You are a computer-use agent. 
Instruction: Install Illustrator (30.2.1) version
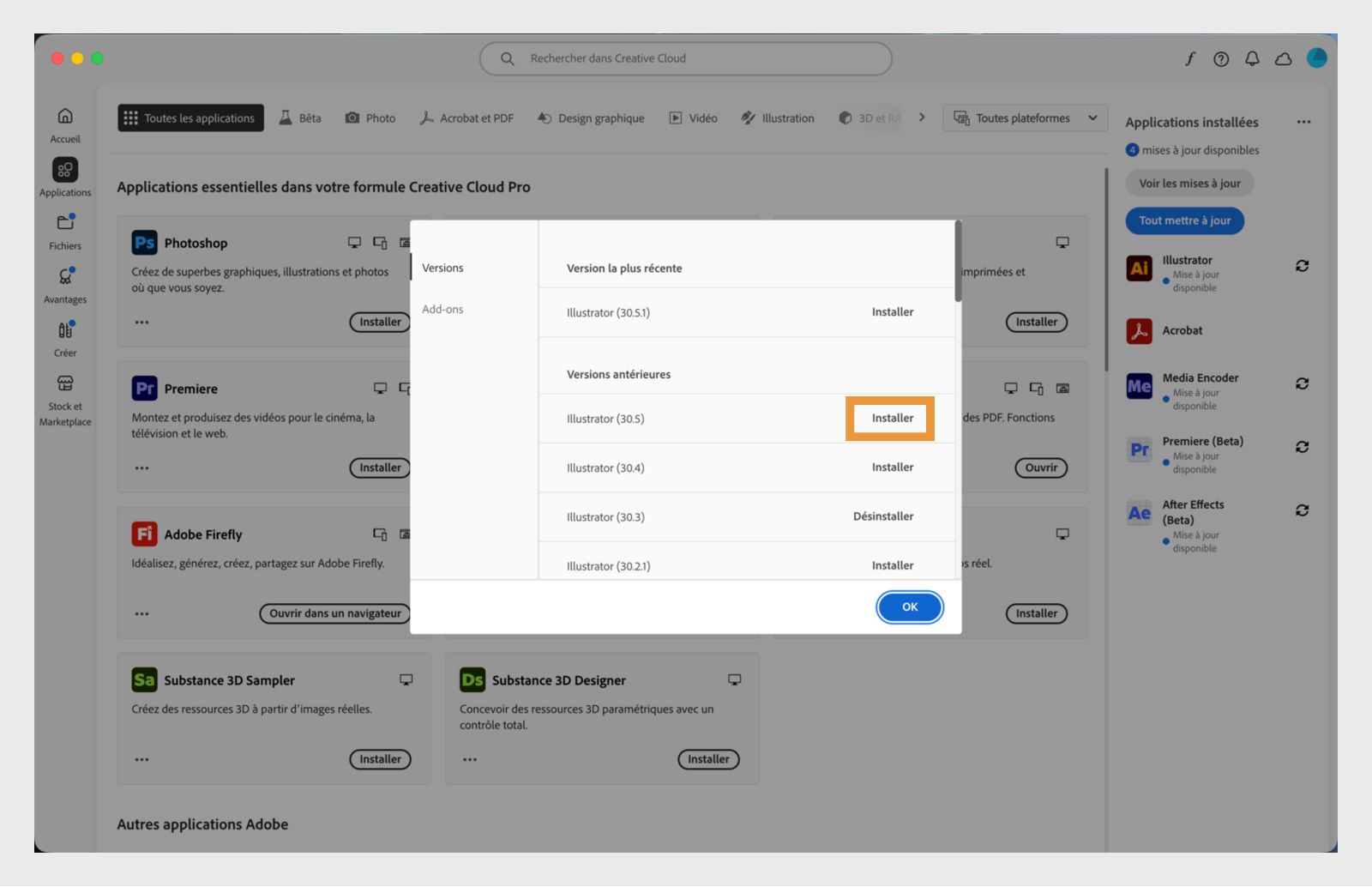893,565
